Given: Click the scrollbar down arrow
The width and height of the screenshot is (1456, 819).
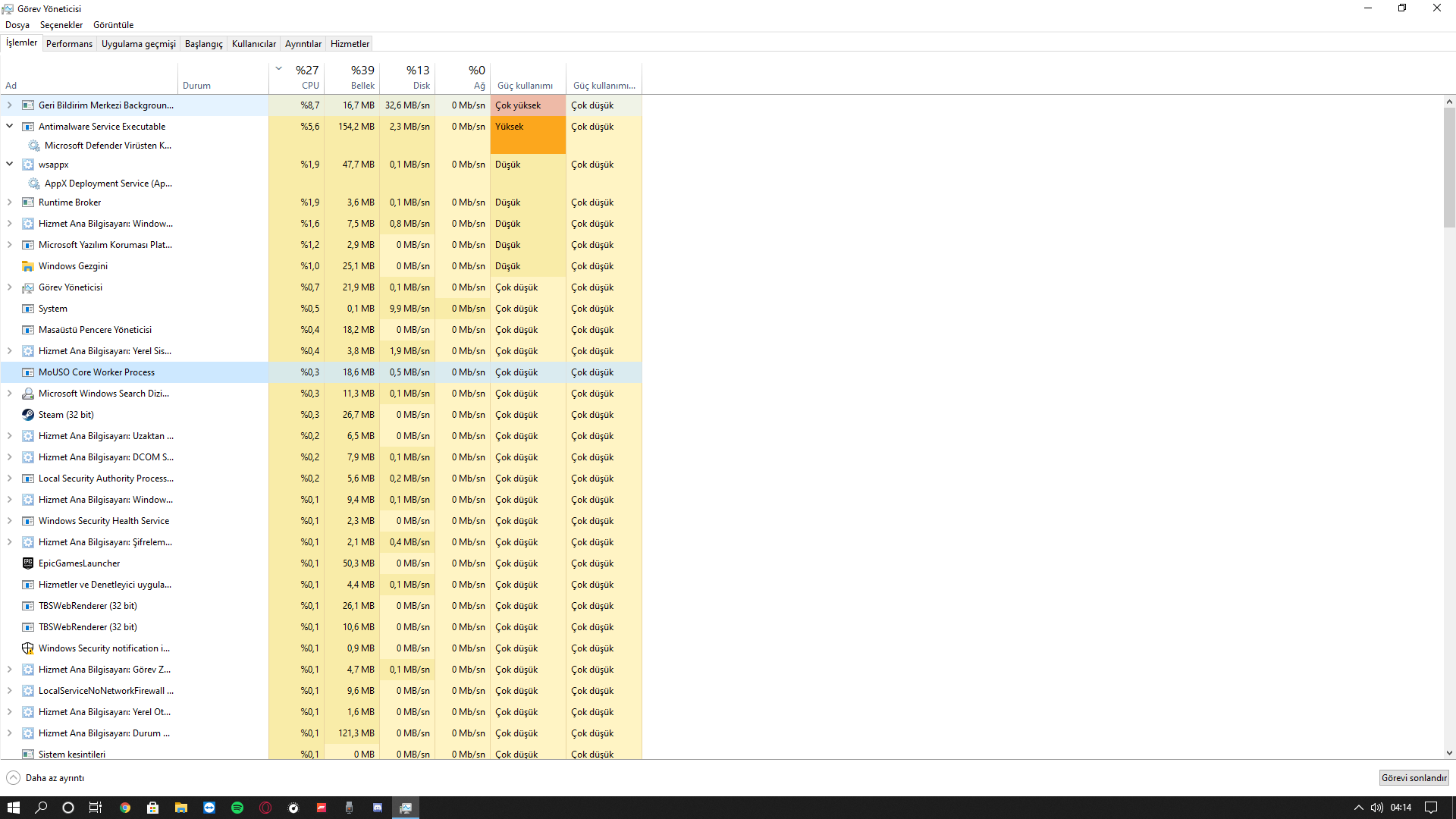Looking at the screenshot, I should pos(1449,753).
